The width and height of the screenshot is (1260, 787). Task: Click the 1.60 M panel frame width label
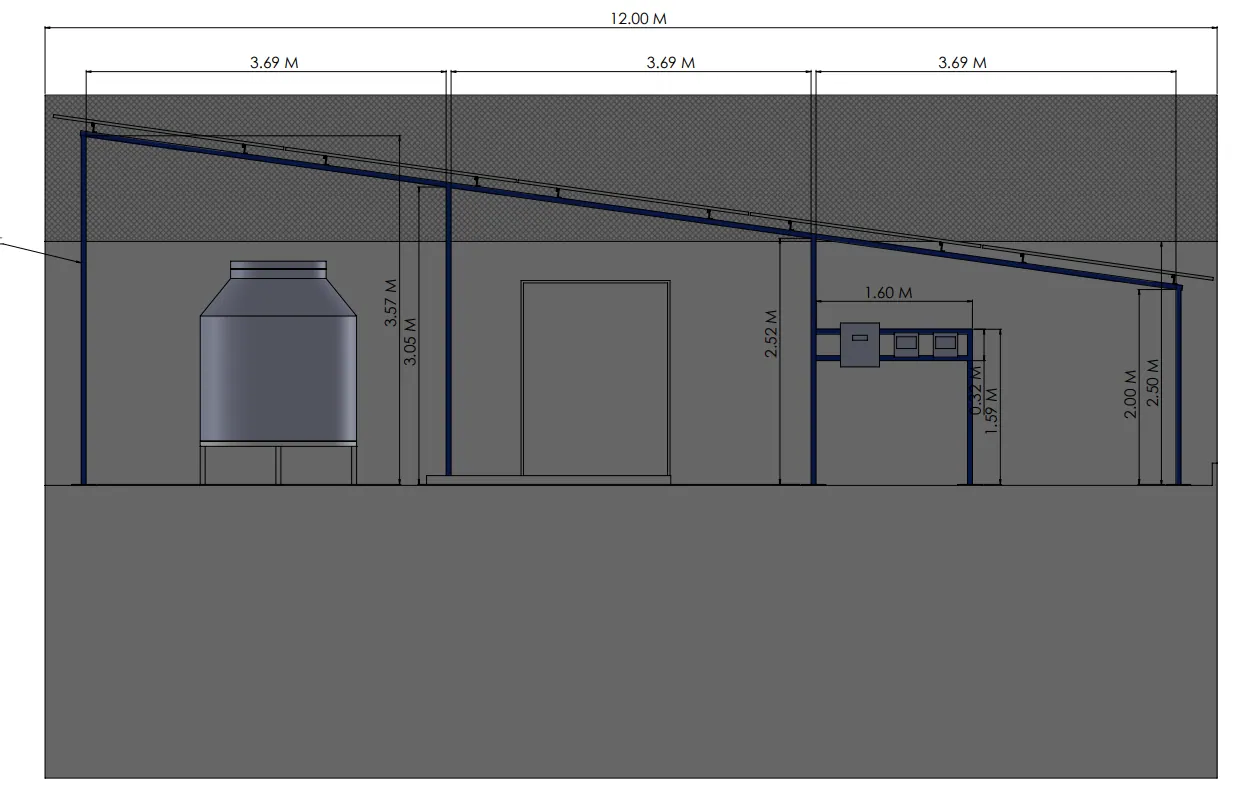[x=888, y=293]
